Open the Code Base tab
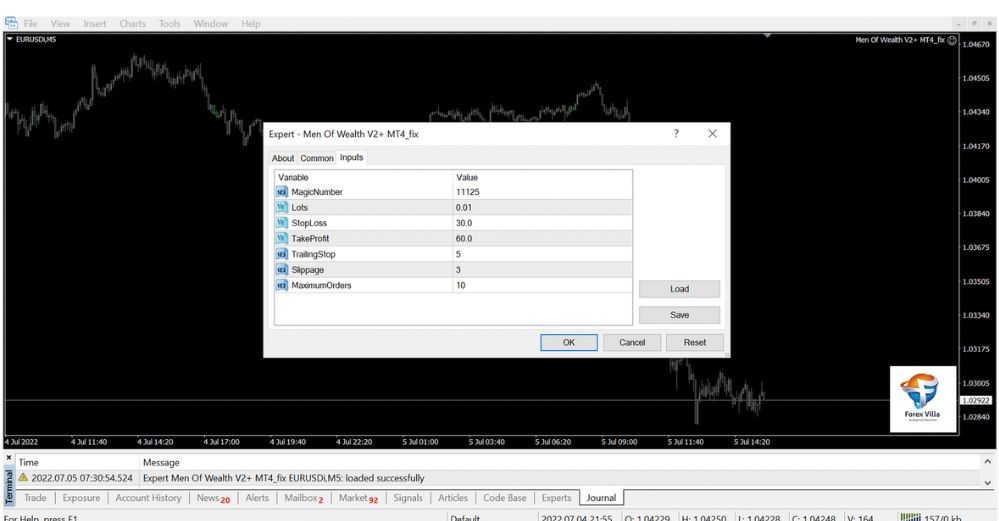999x521 pixels. pyautogui.click(x=505, y=498)
